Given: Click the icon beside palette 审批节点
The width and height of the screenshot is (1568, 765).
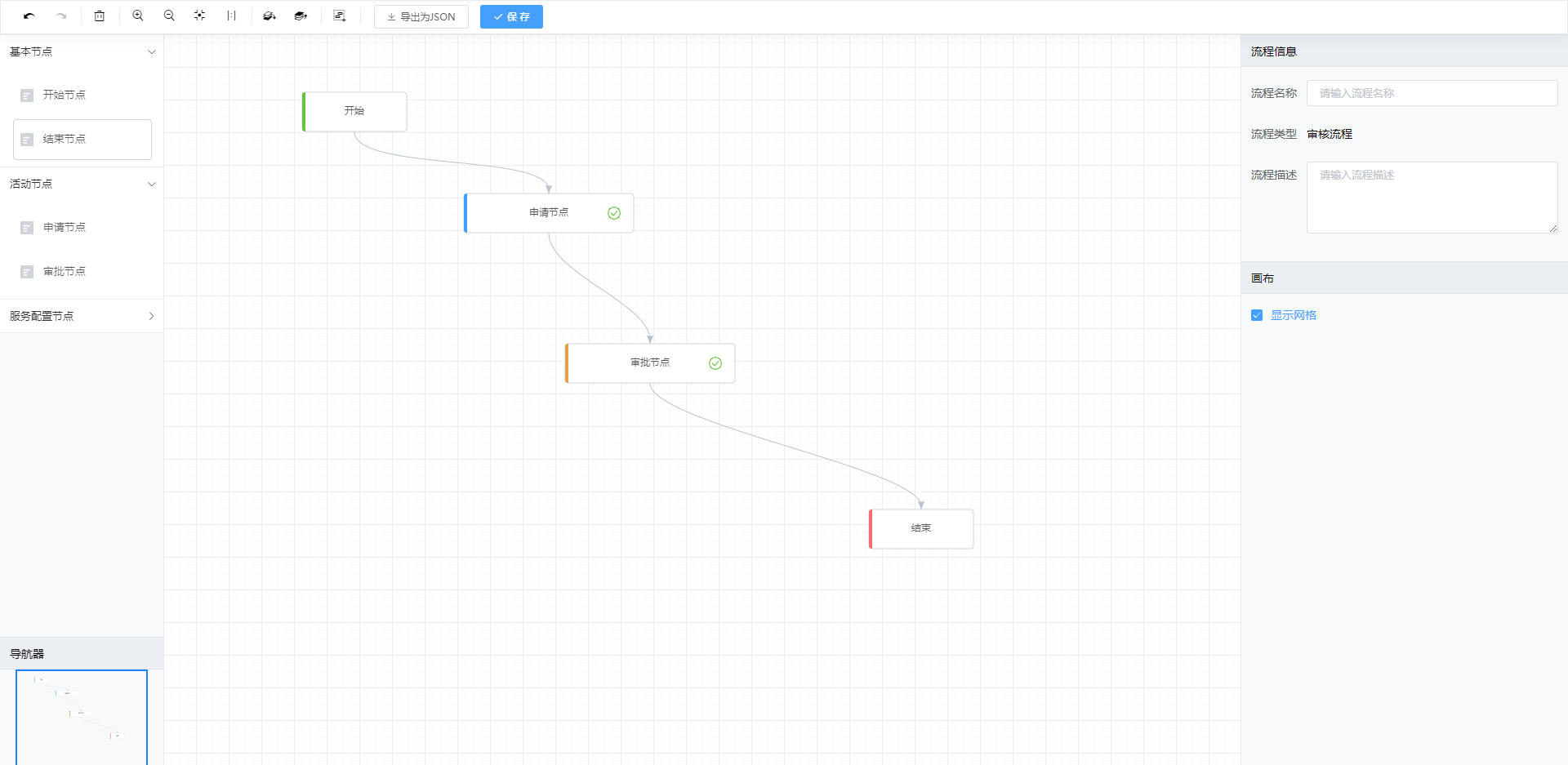Looking at the screenshot, I should tap(27, 272).
